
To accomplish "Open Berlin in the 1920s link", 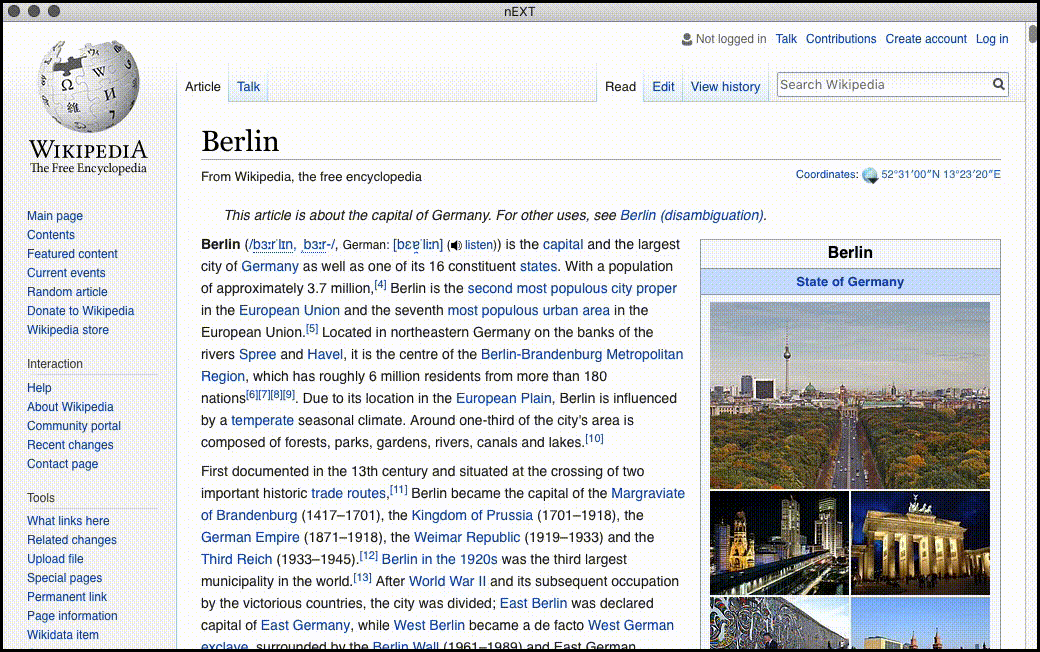I will [439, 559].
